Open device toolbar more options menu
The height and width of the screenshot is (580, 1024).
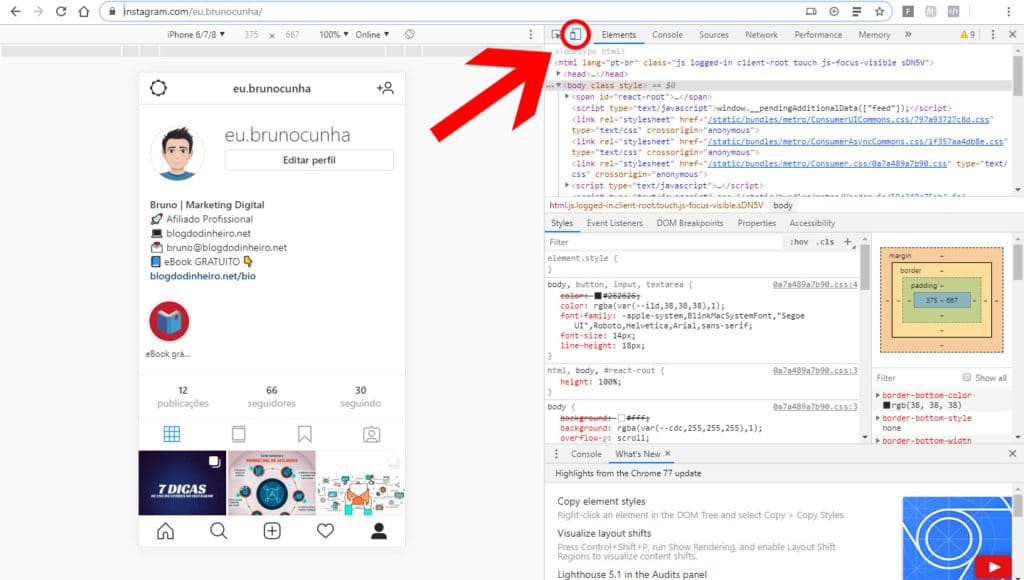[x=530, y=35]
